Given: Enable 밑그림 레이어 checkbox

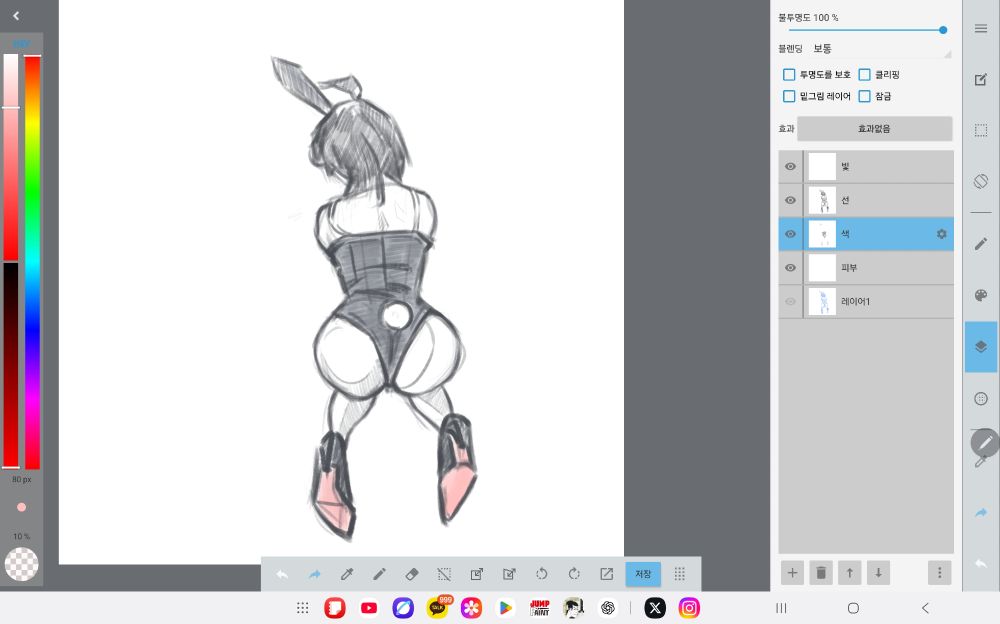Looking at the screenshot, I should point(789,96).
